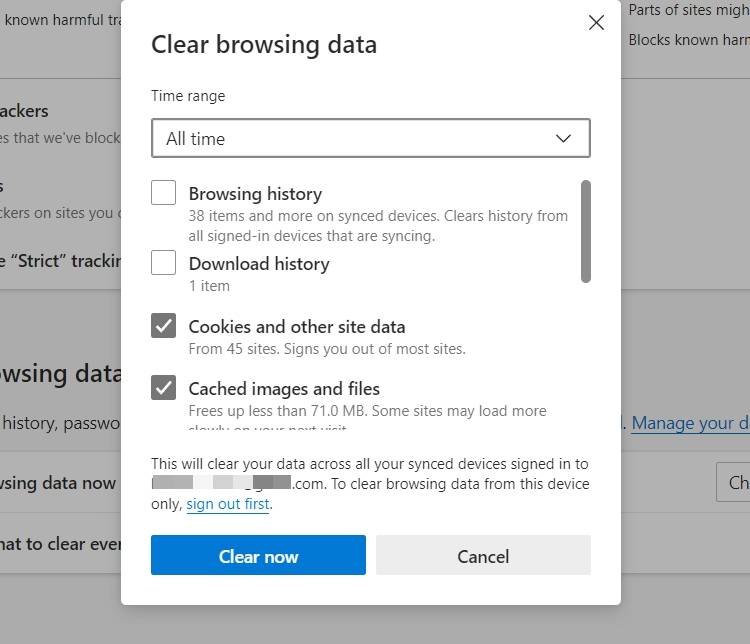Close the Clear browsing data dialog

coord(596,23)
